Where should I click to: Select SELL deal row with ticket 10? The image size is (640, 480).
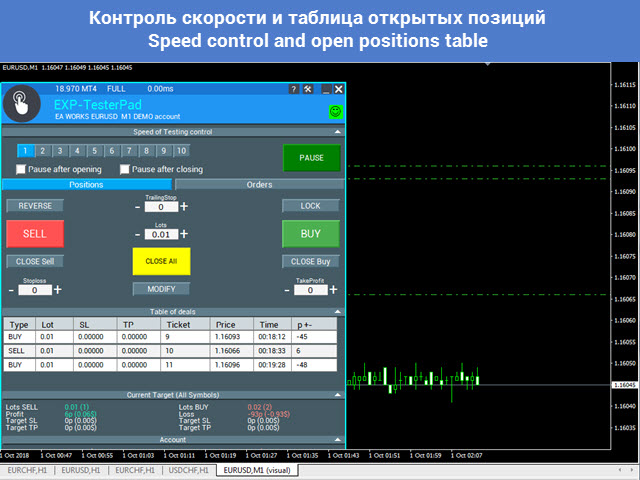[x=171, y=351]
